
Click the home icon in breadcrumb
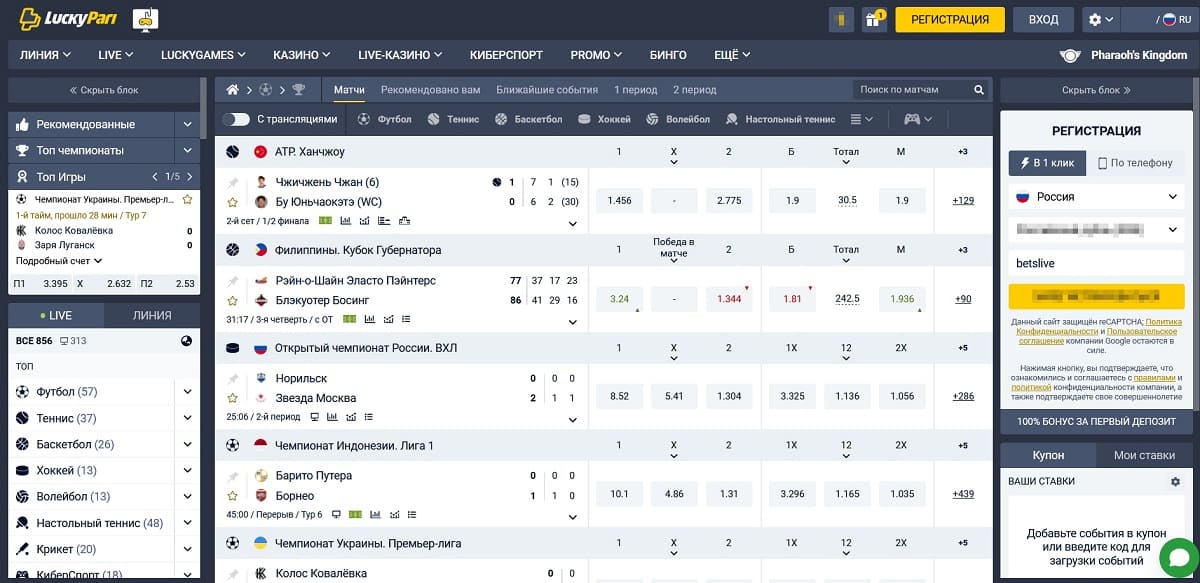(x=233, y=90)
